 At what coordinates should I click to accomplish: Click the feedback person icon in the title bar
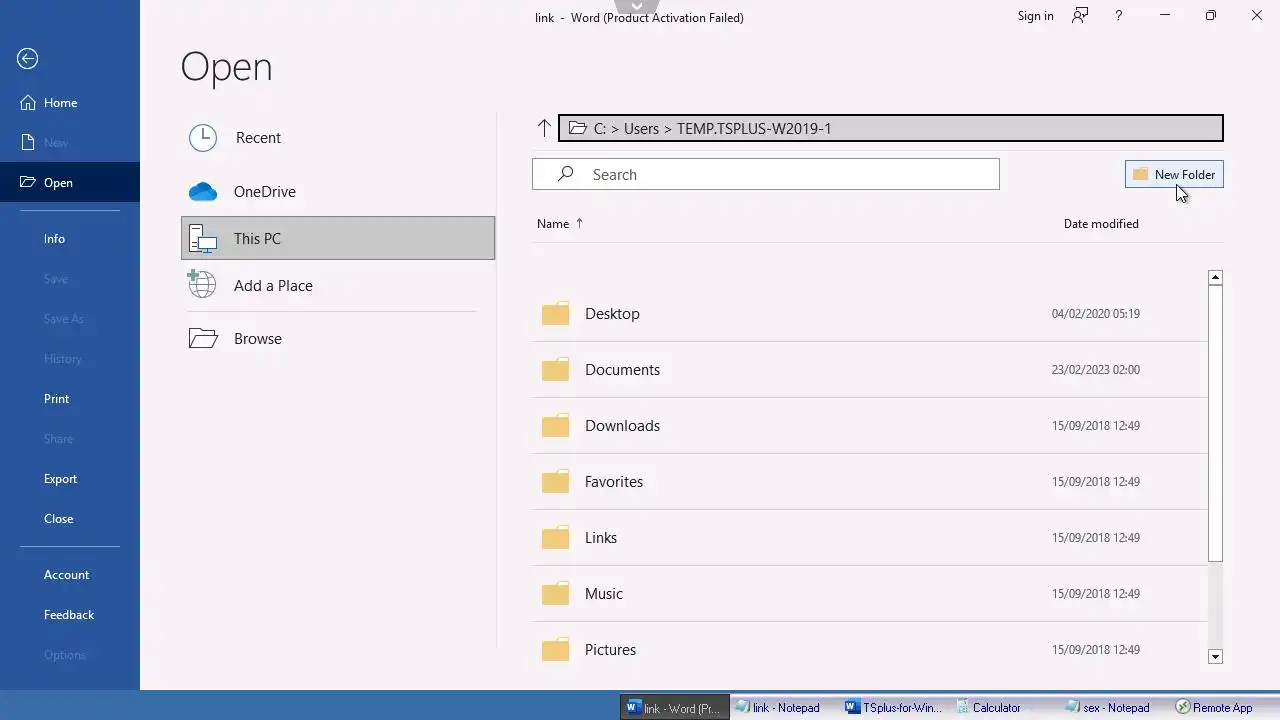click(1080, 16)
